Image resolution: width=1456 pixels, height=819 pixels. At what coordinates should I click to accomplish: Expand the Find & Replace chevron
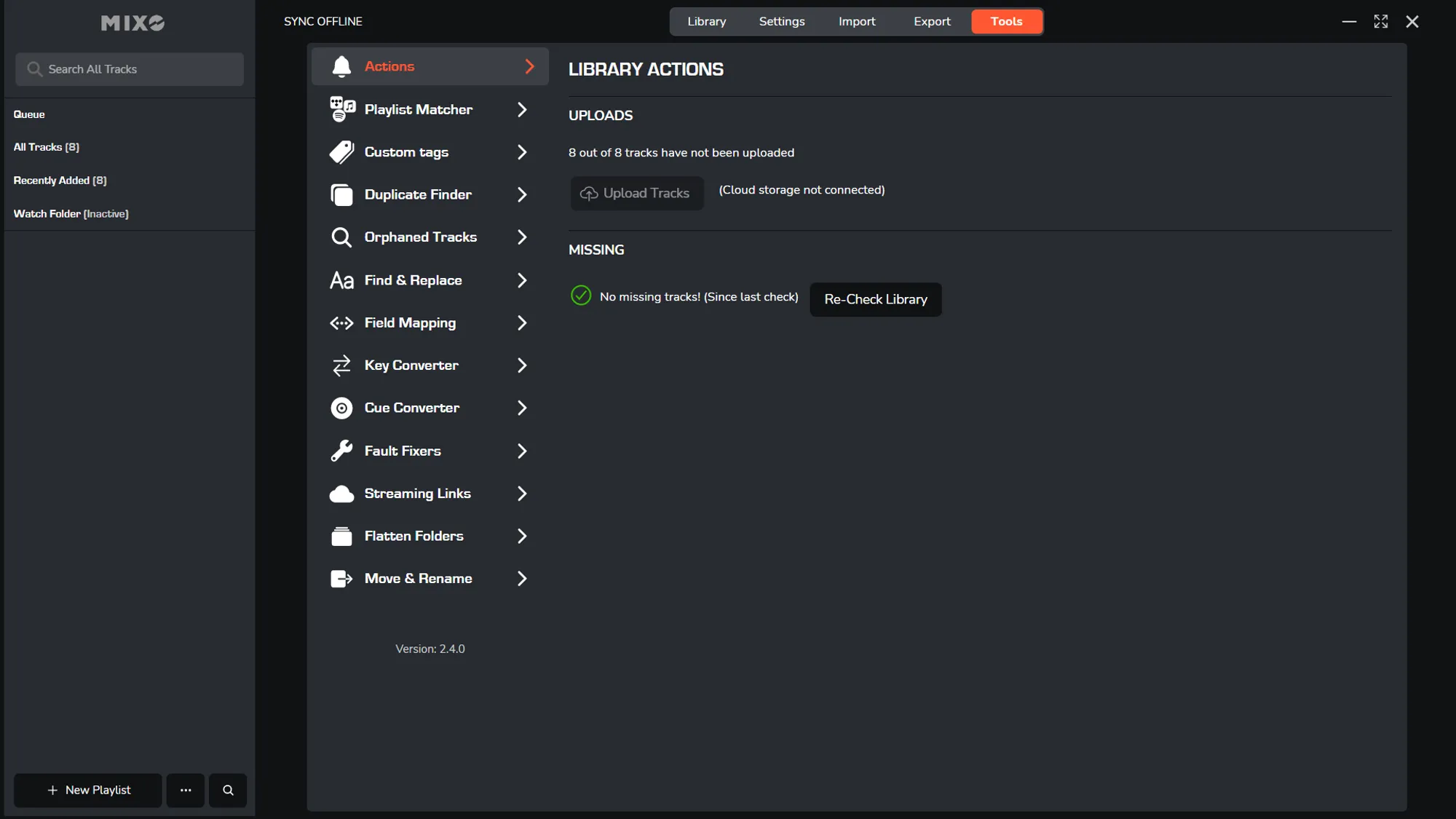point(522,280)
